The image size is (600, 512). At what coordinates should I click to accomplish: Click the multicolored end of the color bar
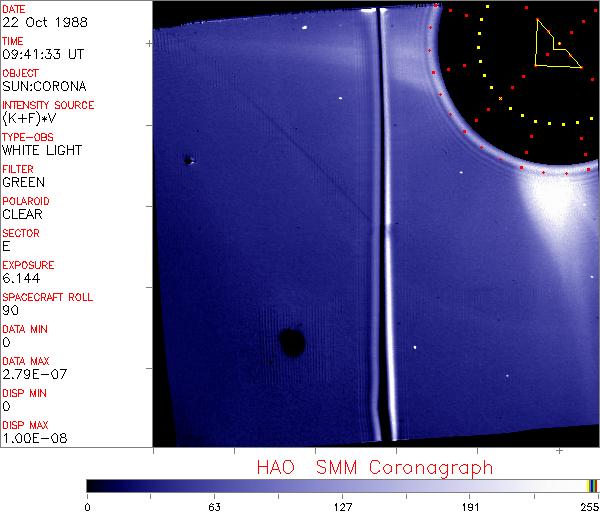(x=592, y=485)
